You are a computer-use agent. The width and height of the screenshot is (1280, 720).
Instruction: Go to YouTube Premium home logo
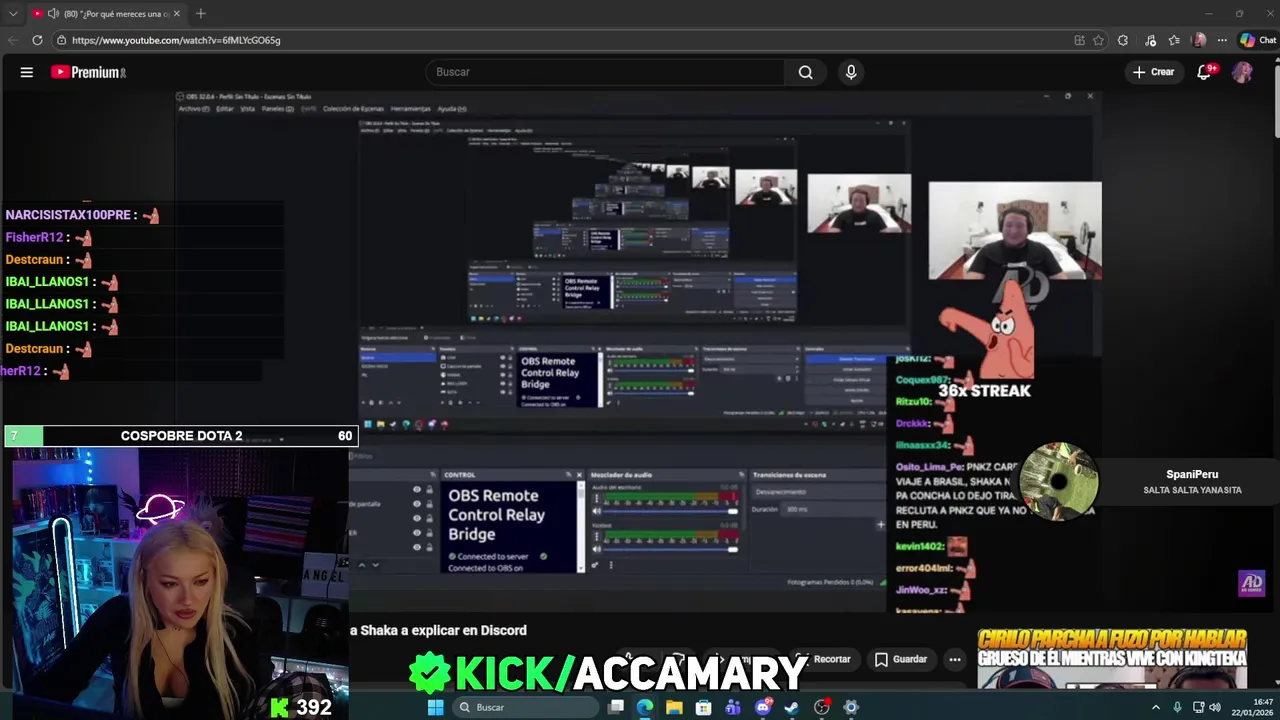coord(88,72)
